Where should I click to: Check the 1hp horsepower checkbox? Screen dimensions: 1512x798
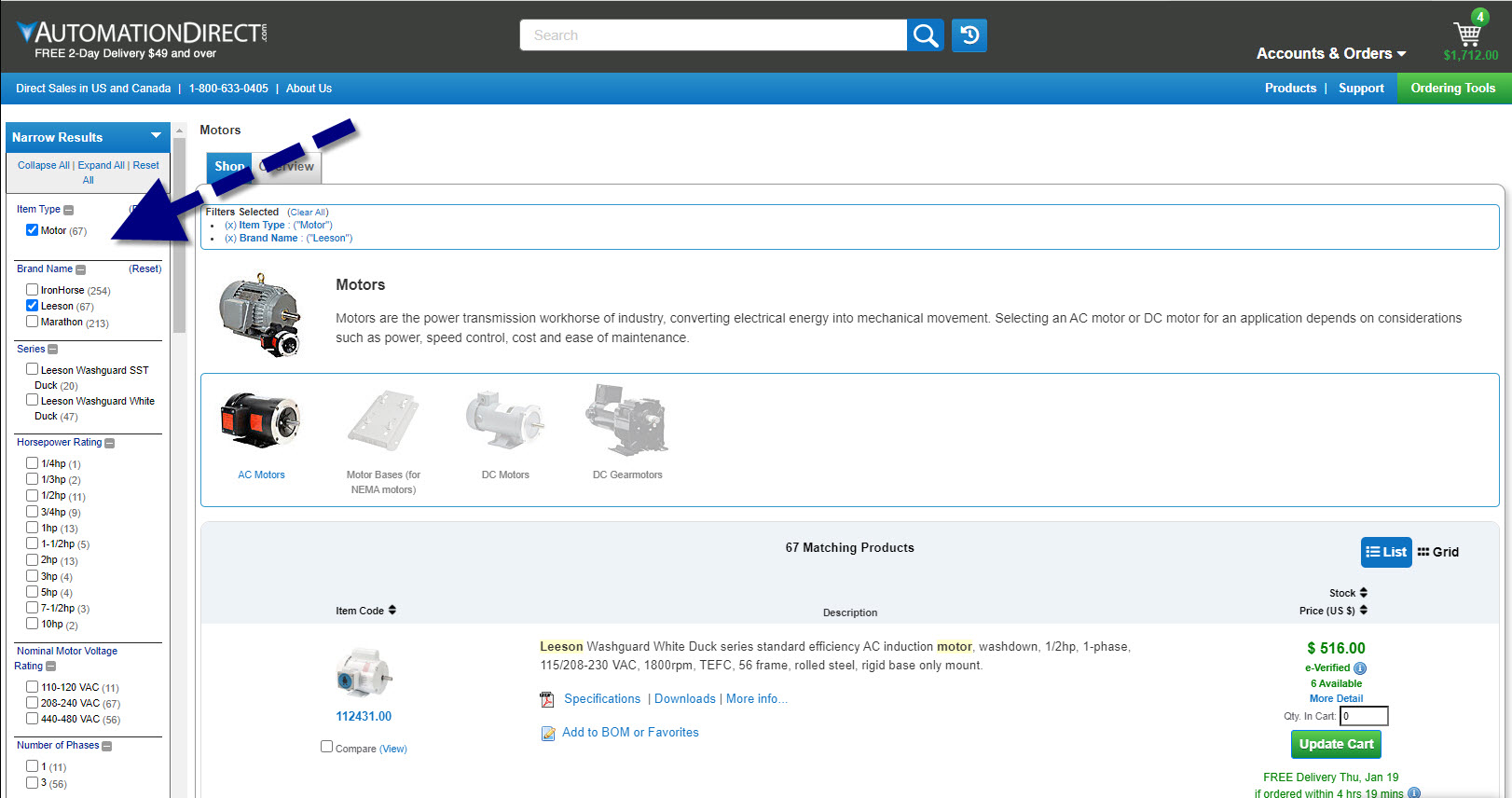33,528
